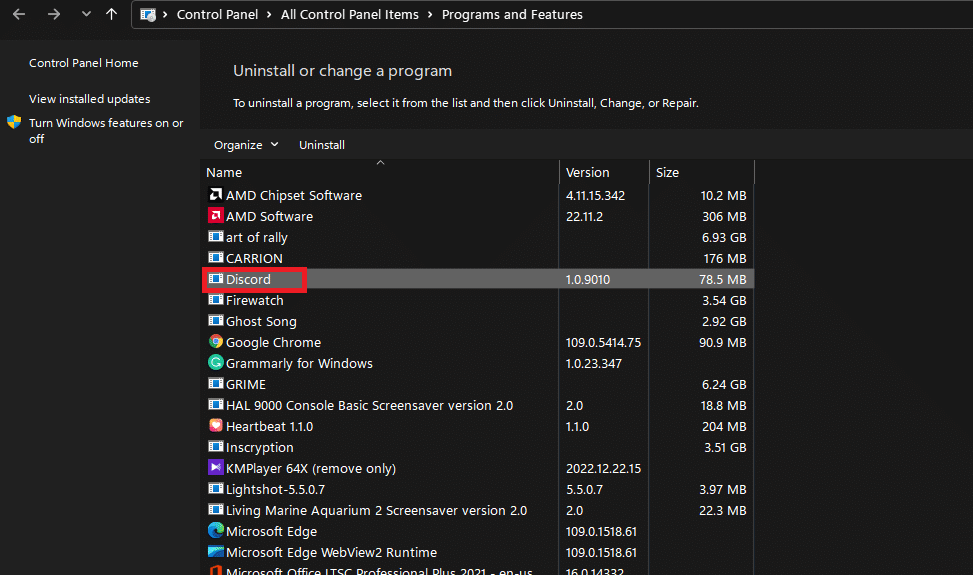Navigate to Control Panel breadcrumb
The width and height of the screenshot is (973, 575).
pyautogui.click(x=217, y=14)
